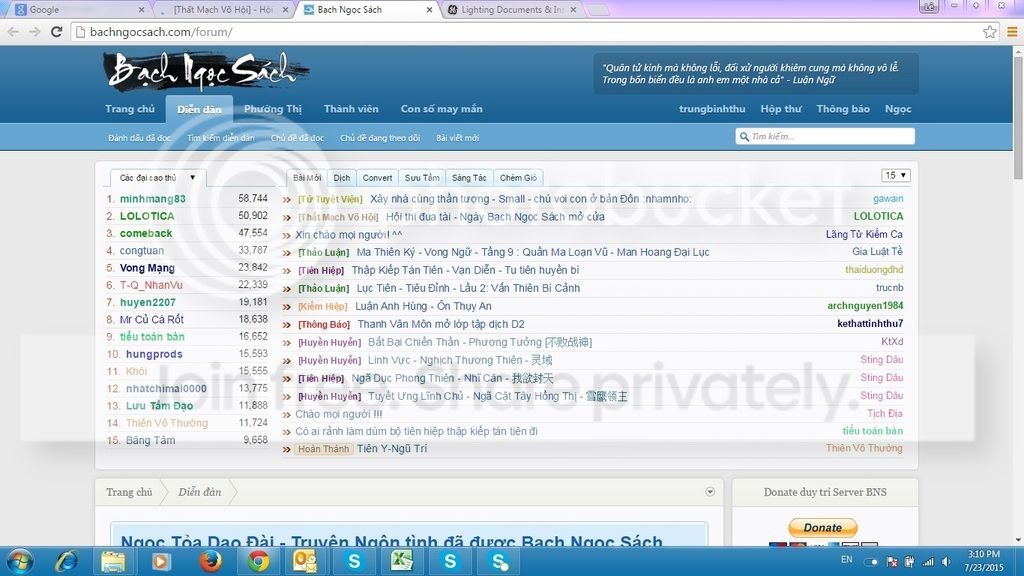Click the browser Back navigation arrow
Screen dimensions: 1024x576
coord(14,31)
